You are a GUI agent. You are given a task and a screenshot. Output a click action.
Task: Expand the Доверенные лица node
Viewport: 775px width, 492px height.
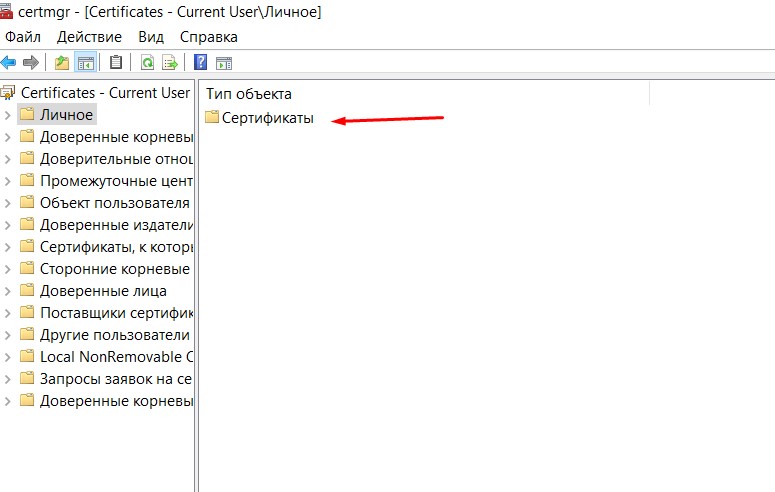tap(8, 291)
